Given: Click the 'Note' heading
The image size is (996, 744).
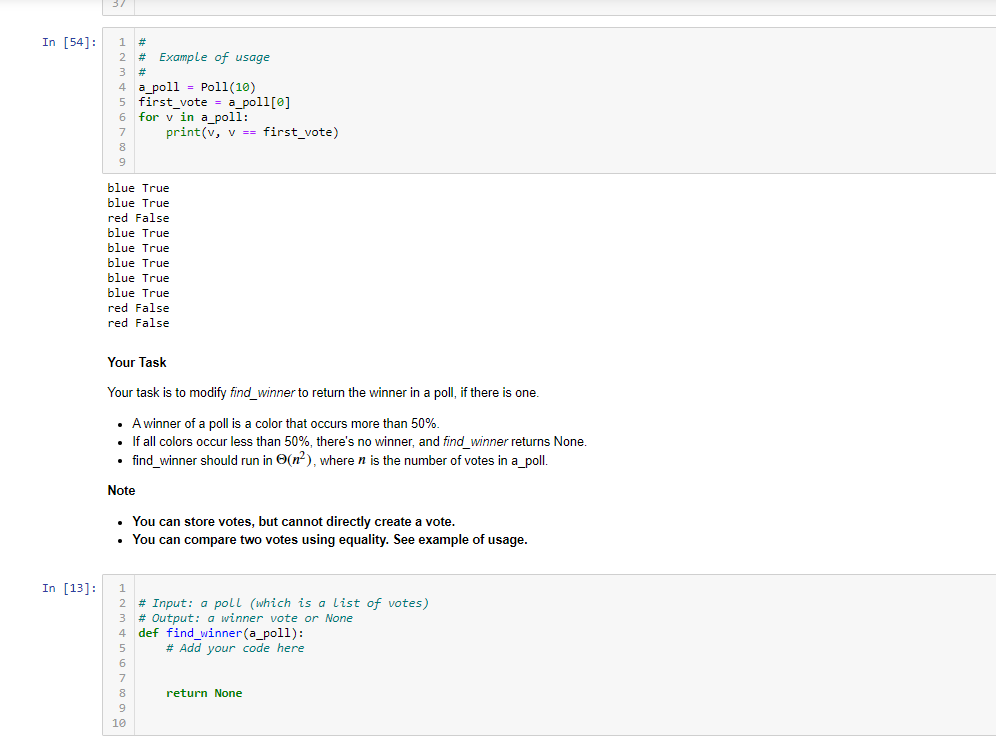Looking at the screenshot, I should (x=121, y=490).
